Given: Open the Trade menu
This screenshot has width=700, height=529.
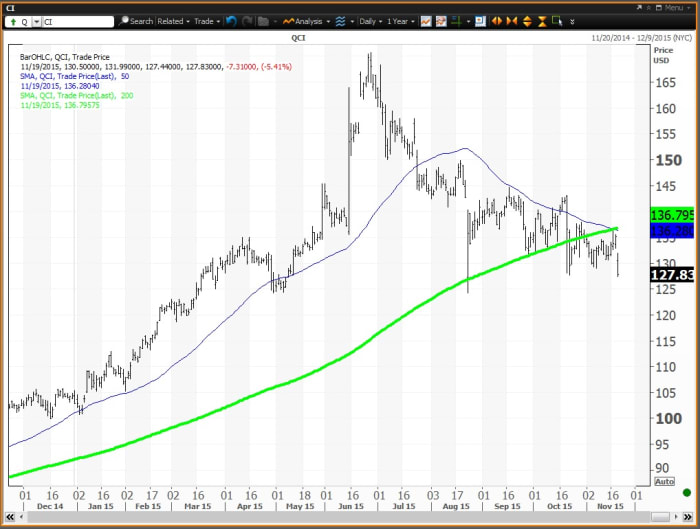Looking at the screenshot, I should click(x=206, y=21).
